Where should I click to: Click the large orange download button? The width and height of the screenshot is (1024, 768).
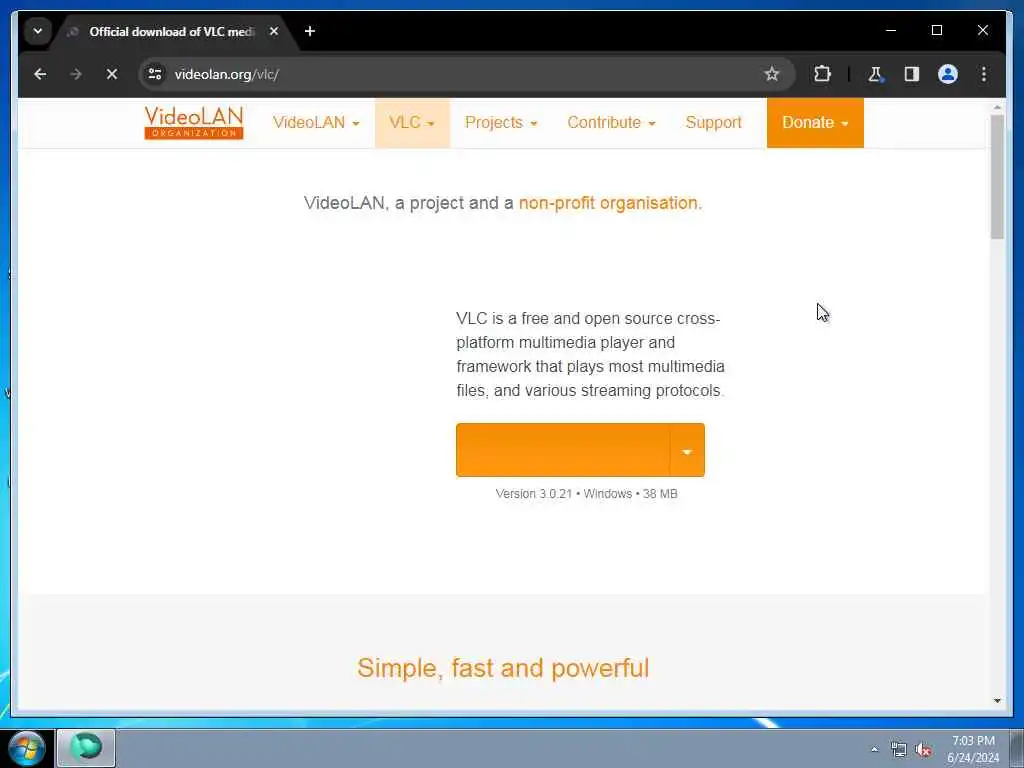pyautogui.click(x=562, y=450)
